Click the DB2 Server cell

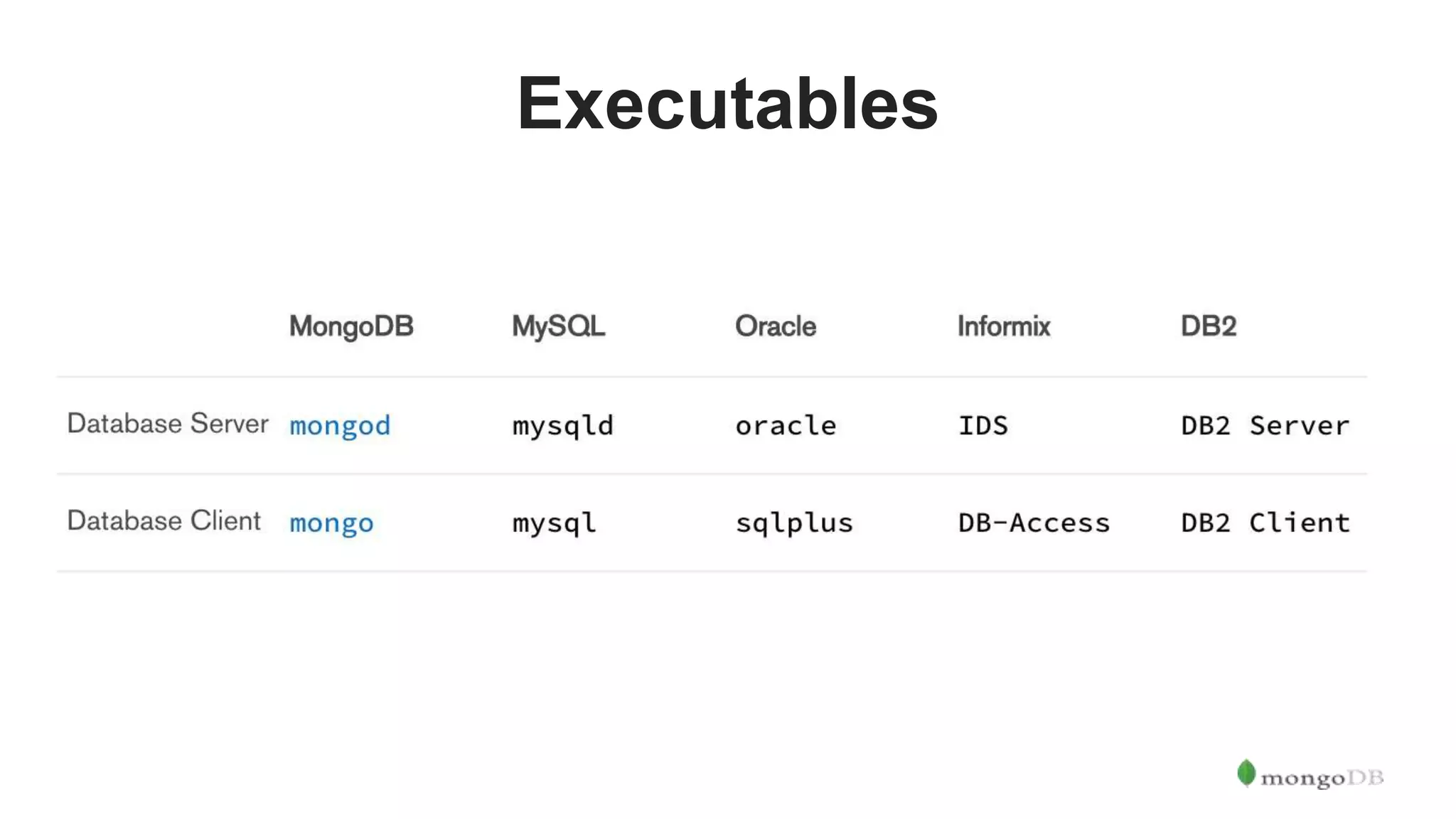click(x=1265, y=426)
